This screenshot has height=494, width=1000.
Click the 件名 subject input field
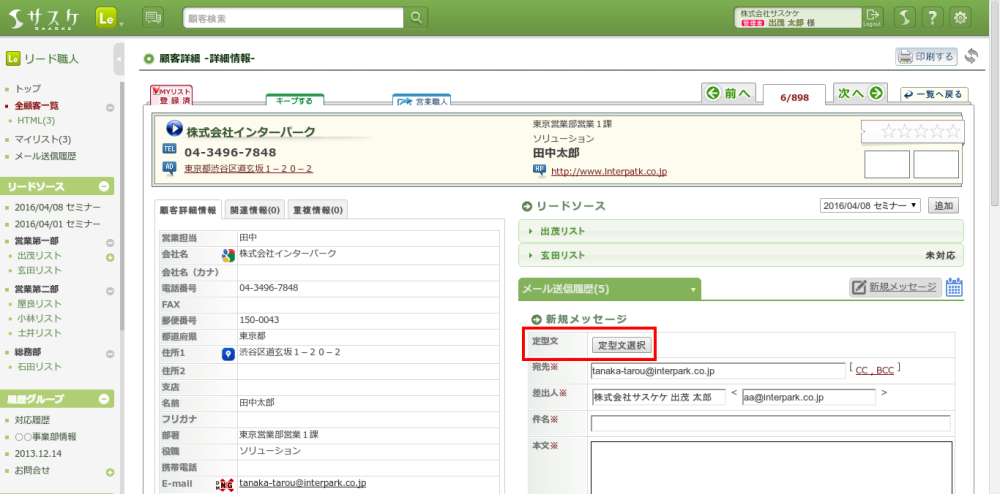tap(770, 423)
